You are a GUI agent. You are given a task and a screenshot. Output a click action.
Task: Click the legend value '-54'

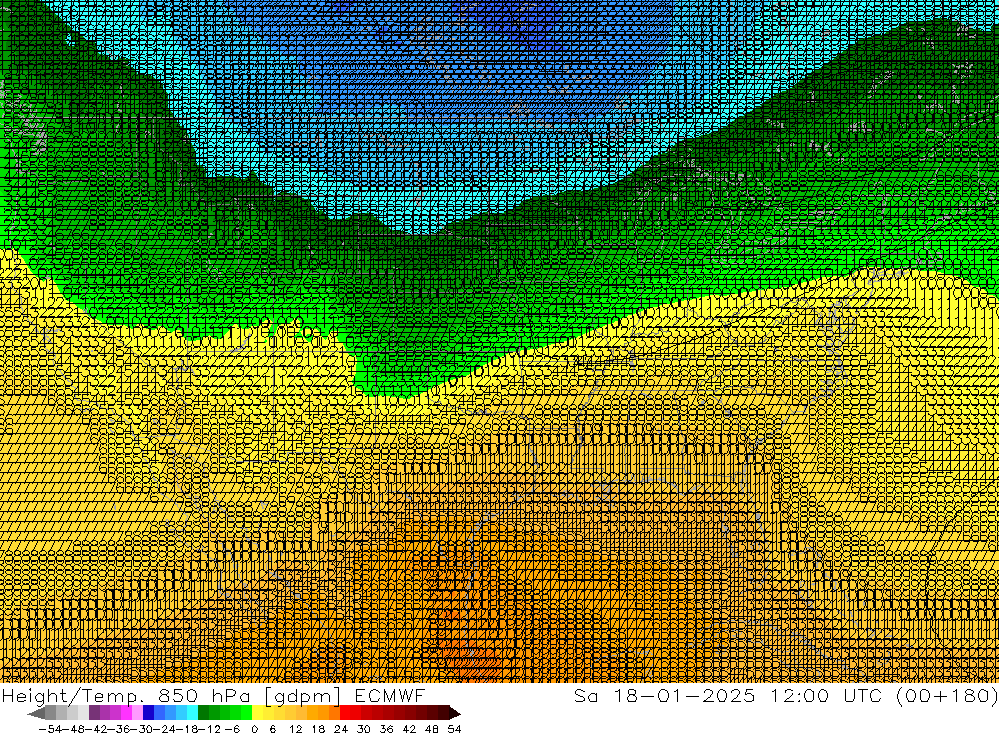click(x=50, y=729)
